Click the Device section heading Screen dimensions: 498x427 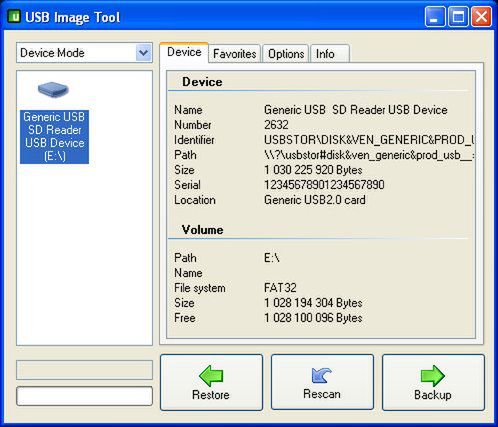tap(202, 82)
